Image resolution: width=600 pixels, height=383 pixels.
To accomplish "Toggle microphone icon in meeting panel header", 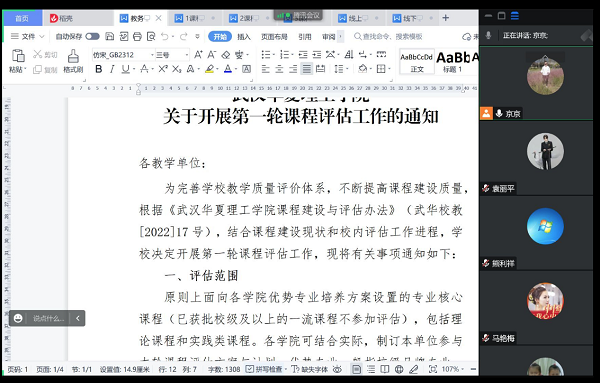I will pos(489,36).
